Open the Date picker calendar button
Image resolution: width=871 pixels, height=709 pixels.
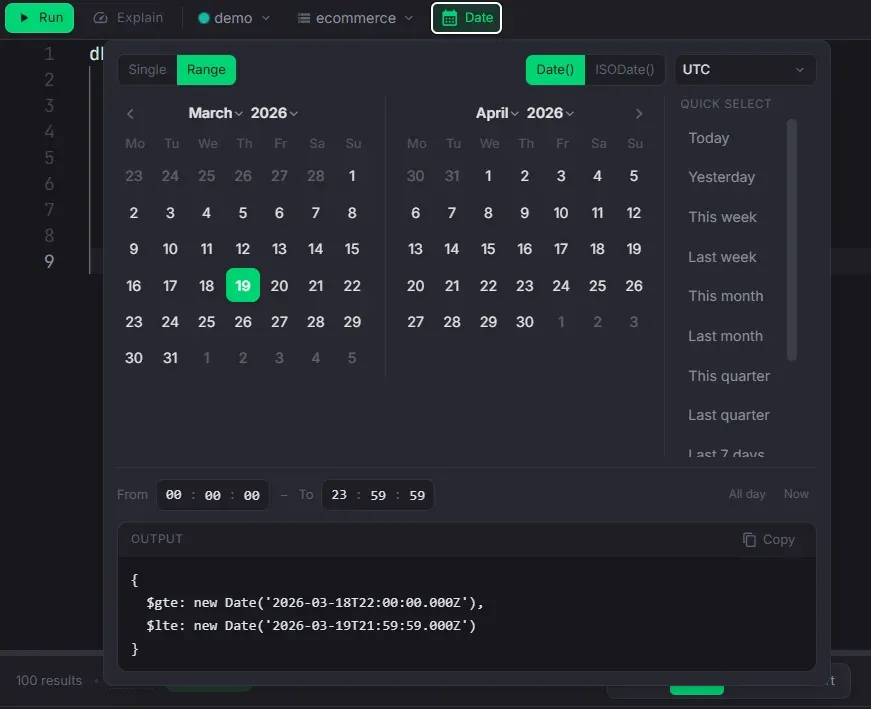467,18
